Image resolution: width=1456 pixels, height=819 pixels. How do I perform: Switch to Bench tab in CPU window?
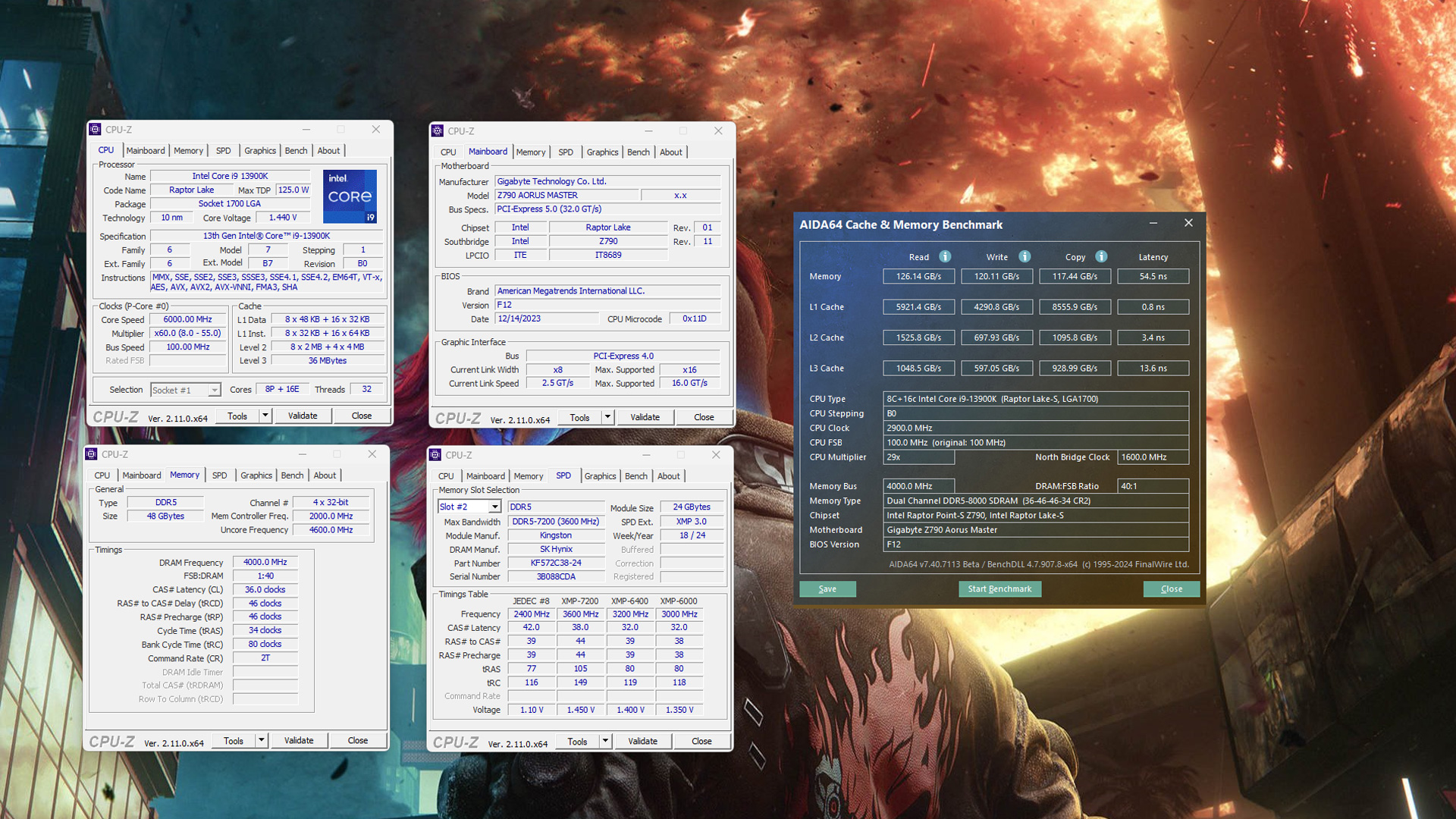[296, 151]
